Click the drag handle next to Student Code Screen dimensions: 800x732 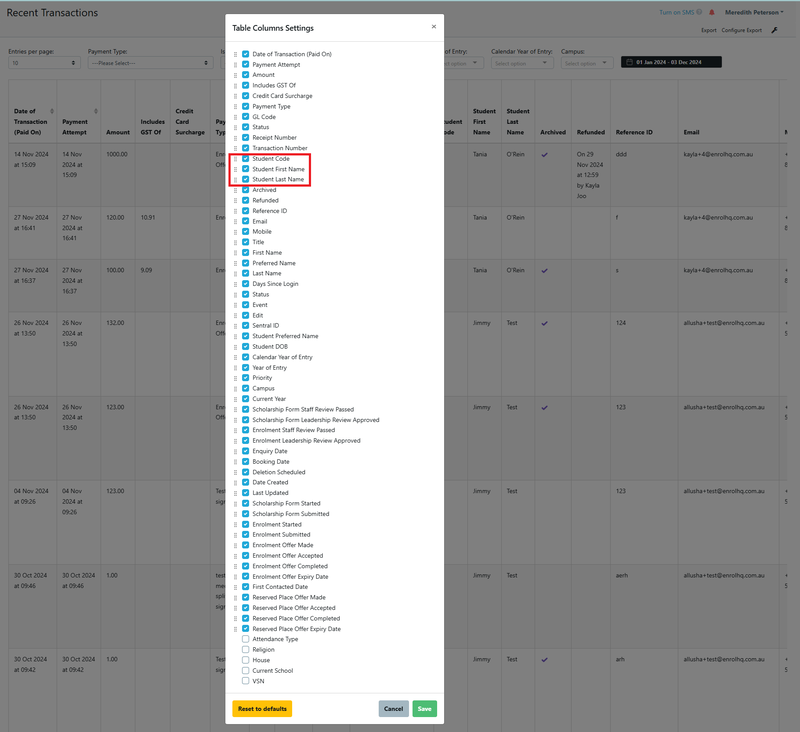click(x=235, y=159)
